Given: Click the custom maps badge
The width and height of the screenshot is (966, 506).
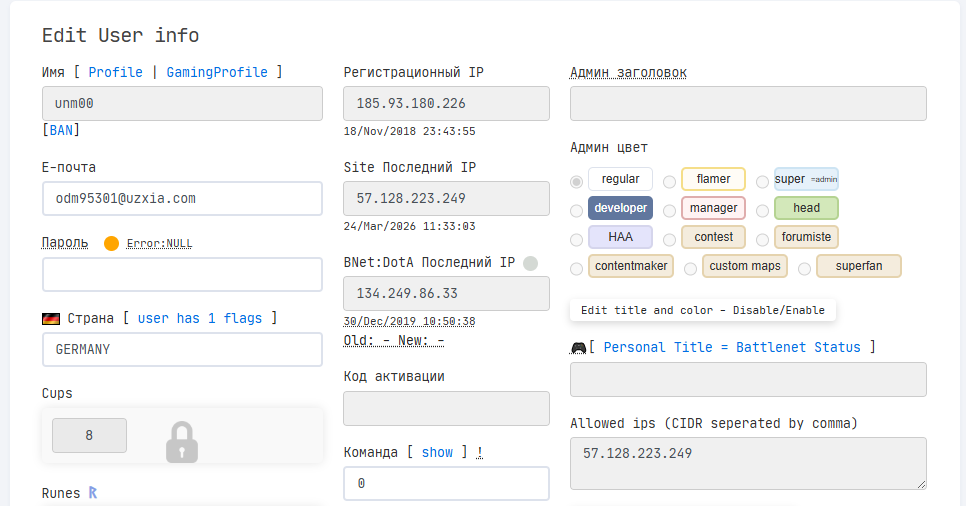Looking at the screenshot, I should coord(745,266).
